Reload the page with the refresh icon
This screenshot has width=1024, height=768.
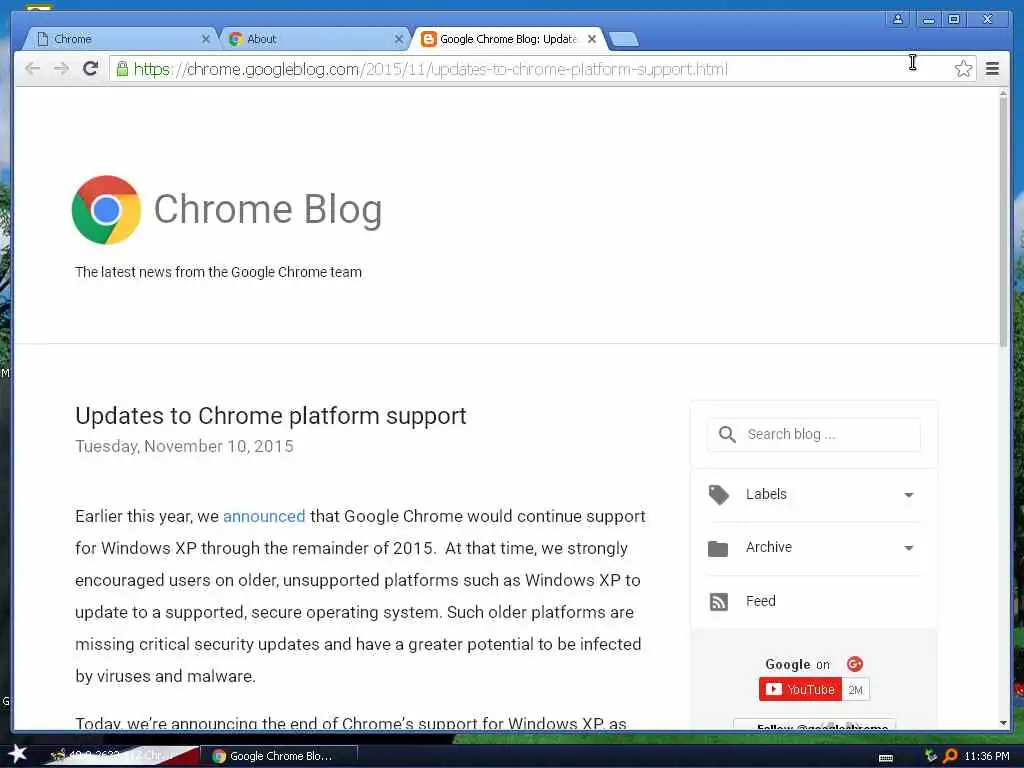[91, 68]
